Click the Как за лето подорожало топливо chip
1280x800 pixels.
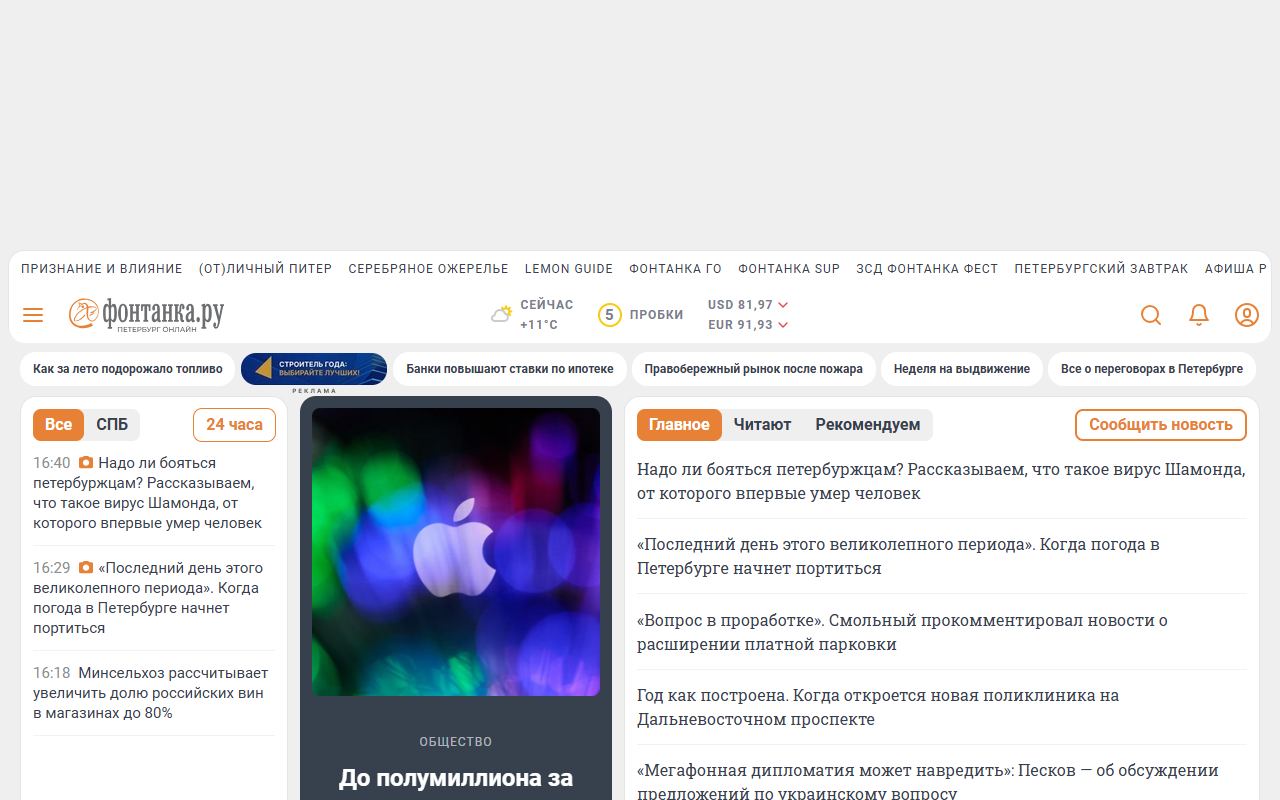tap(128, 369)
